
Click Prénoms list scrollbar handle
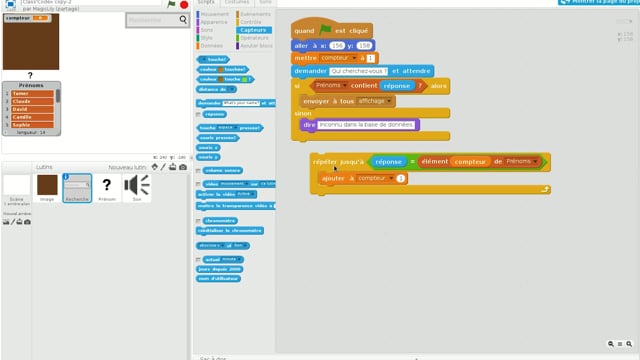(x=58, y=96)
